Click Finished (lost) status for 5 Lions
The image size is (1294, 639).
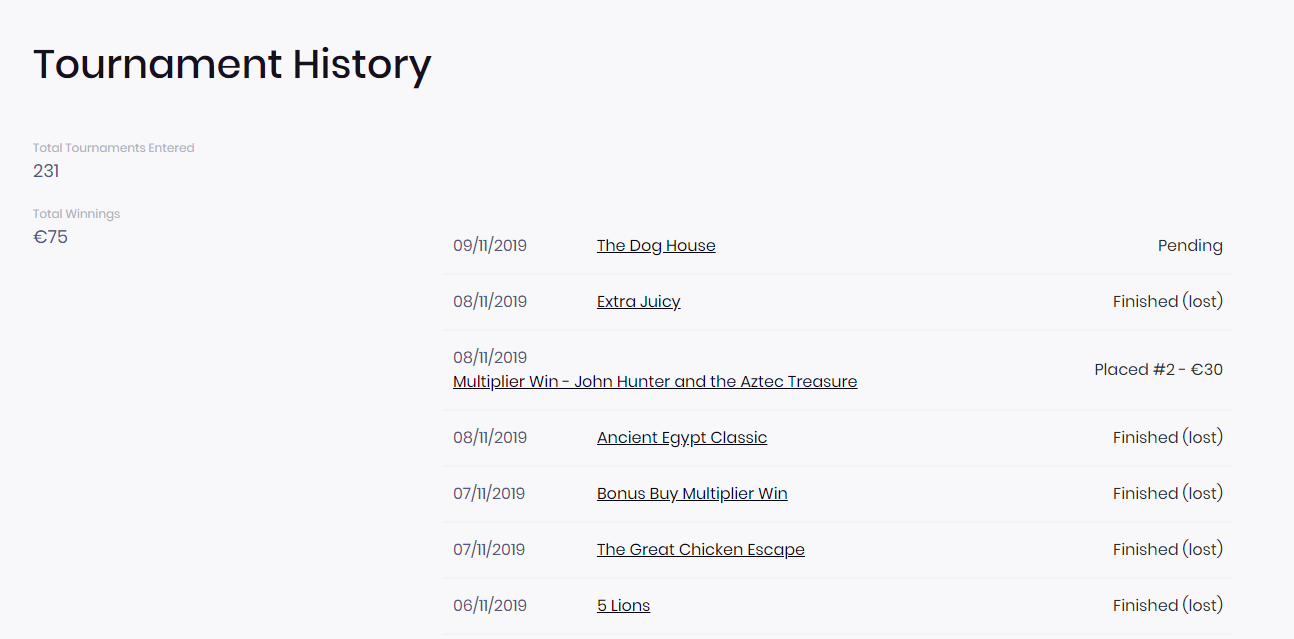click(x=1167, y=606)
